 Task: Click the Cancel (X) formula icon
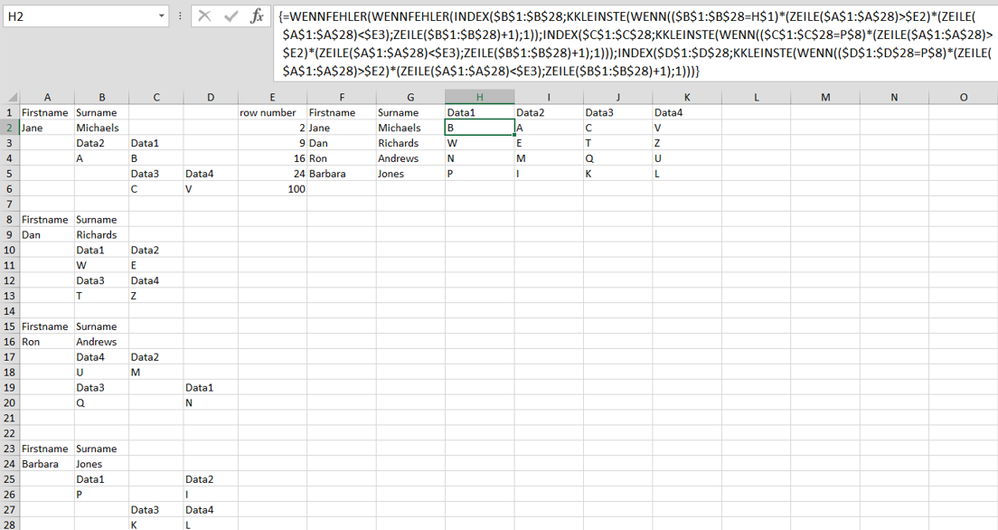pos(204,16)
